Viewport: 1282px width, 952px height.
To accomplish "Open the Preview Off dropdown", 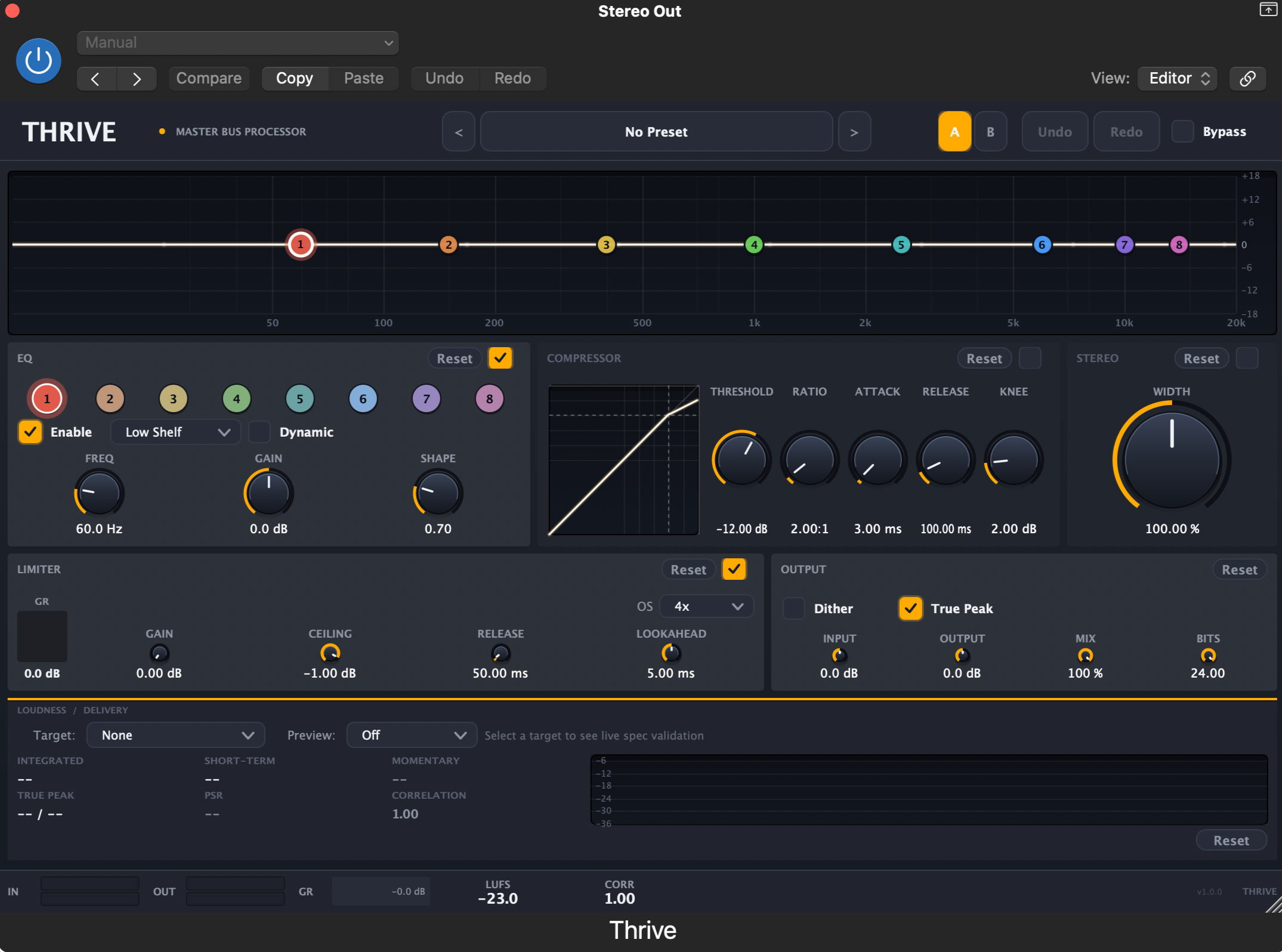I will [x=412, y=735].
